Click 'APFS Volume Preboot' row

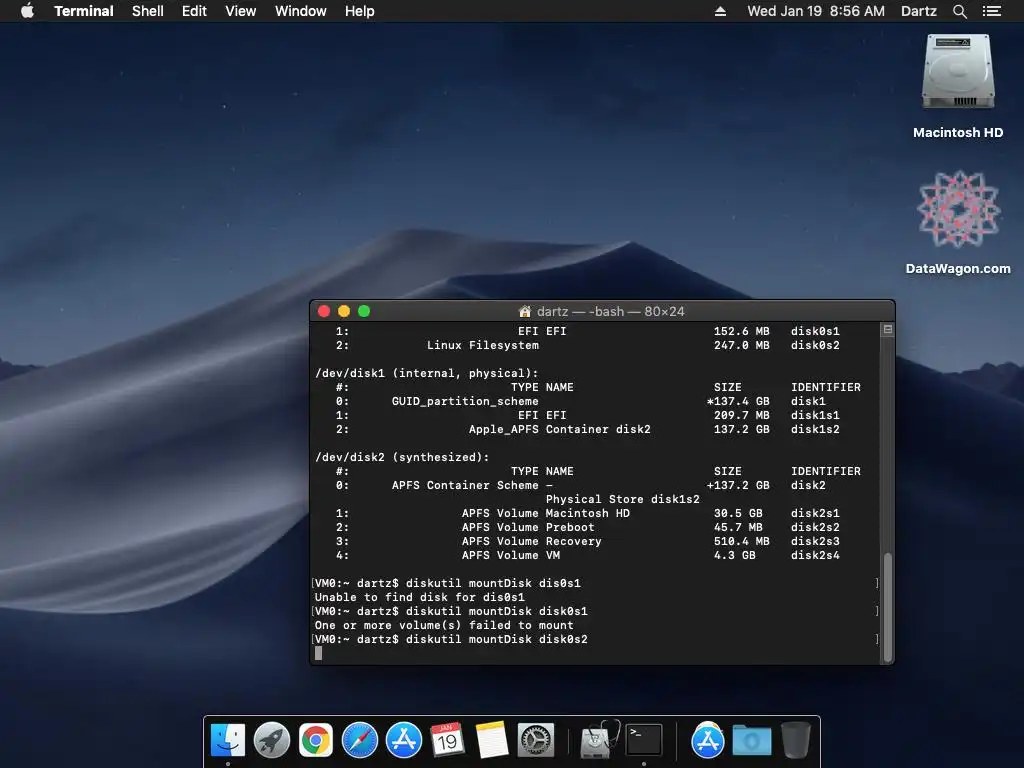click(528, 527)
